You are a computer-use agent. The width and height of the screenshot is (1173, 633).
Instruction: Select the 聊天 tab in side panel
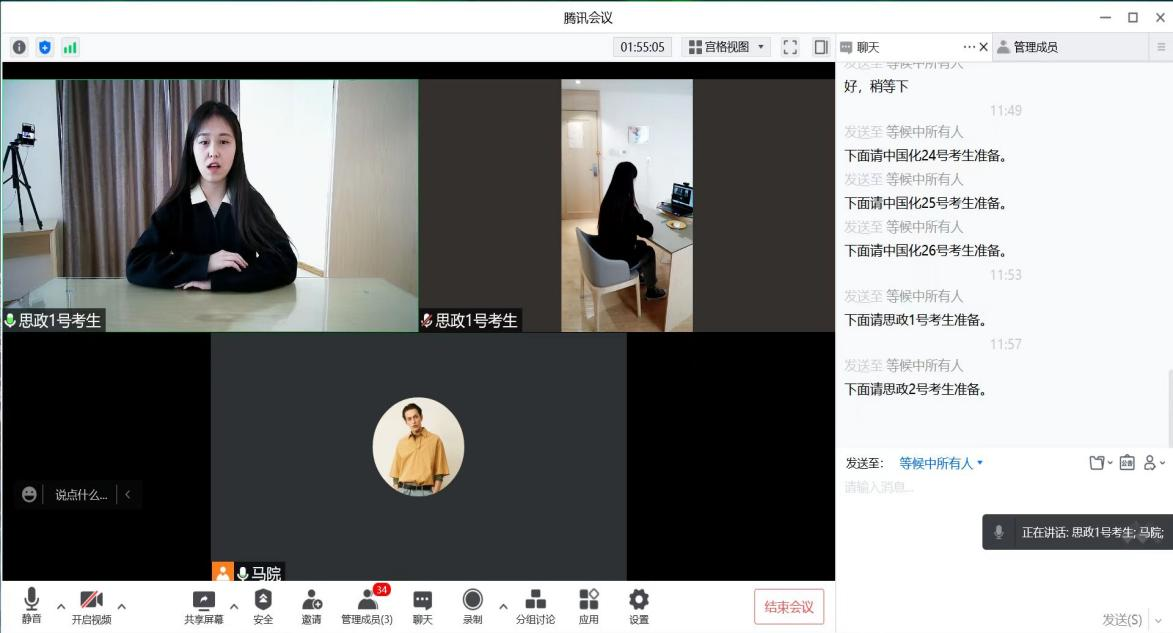(x=868, y=47)
